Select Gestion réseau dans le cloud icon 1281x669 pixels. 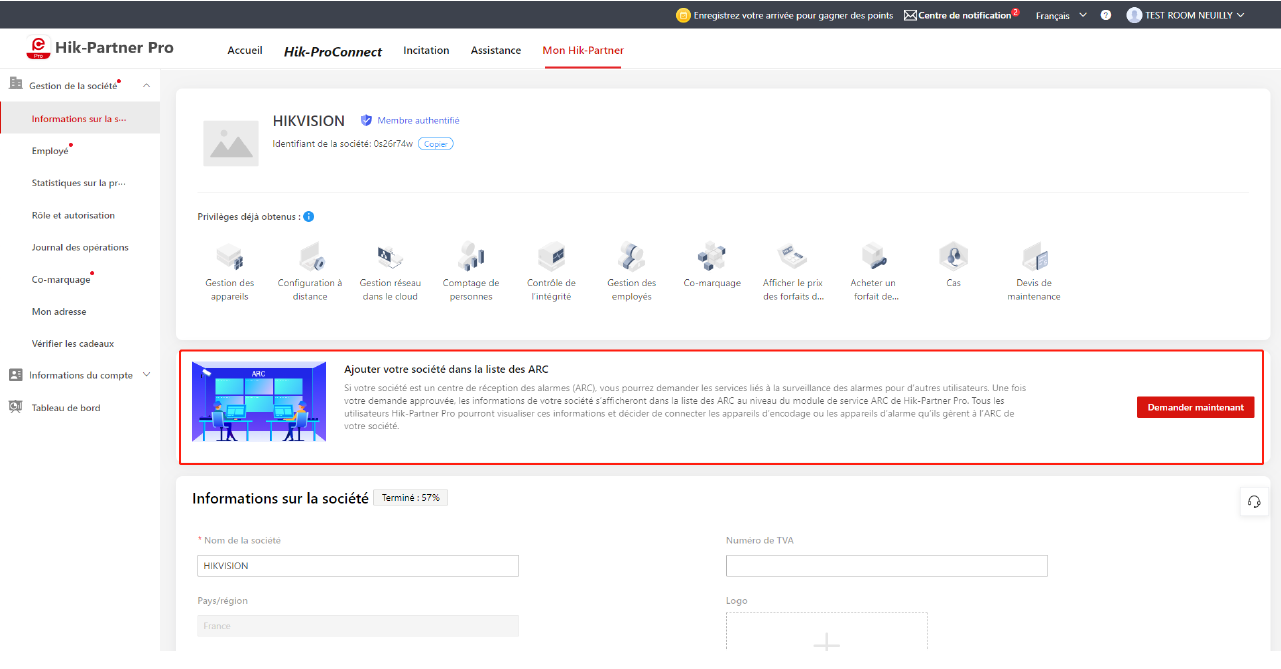coord(389,257)
